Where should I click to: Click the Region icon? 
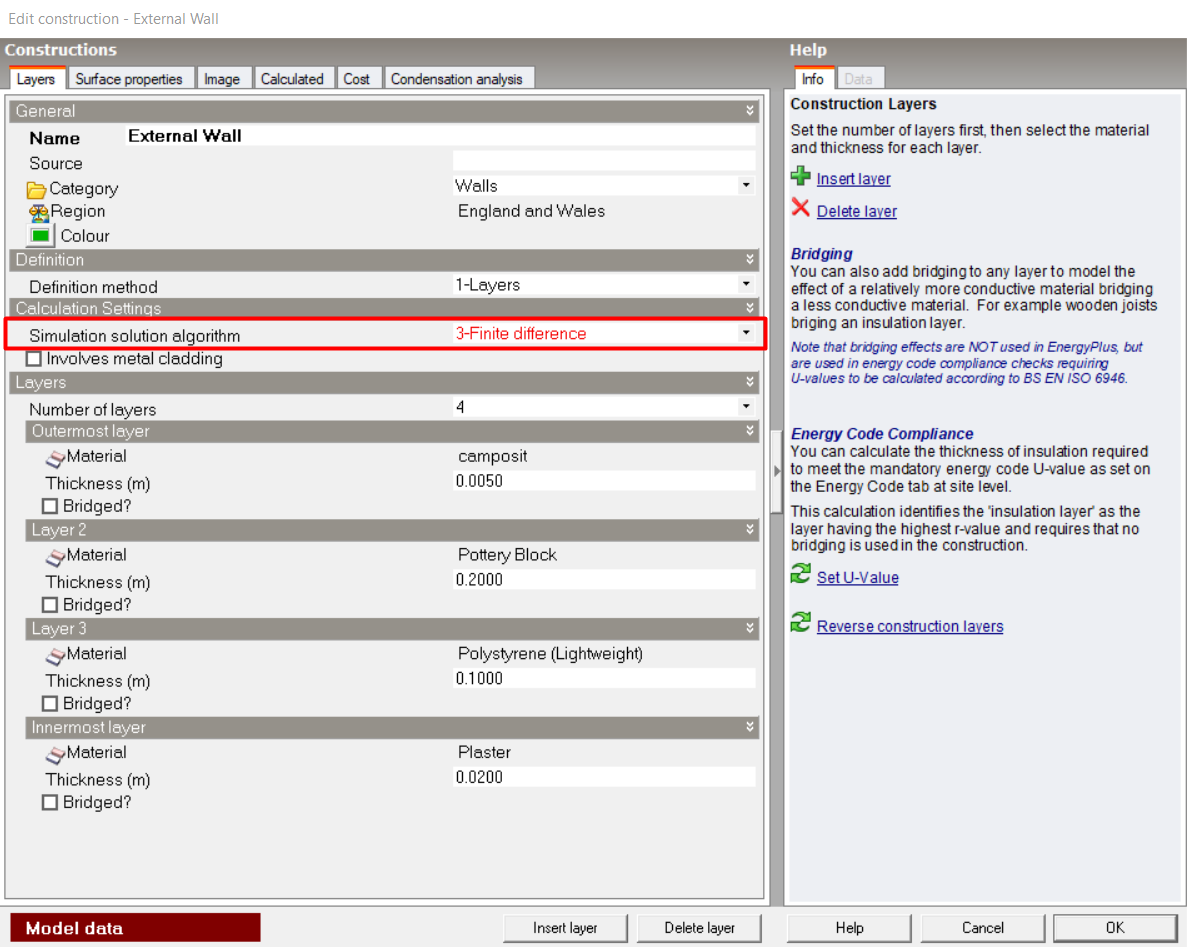[39, 213]
